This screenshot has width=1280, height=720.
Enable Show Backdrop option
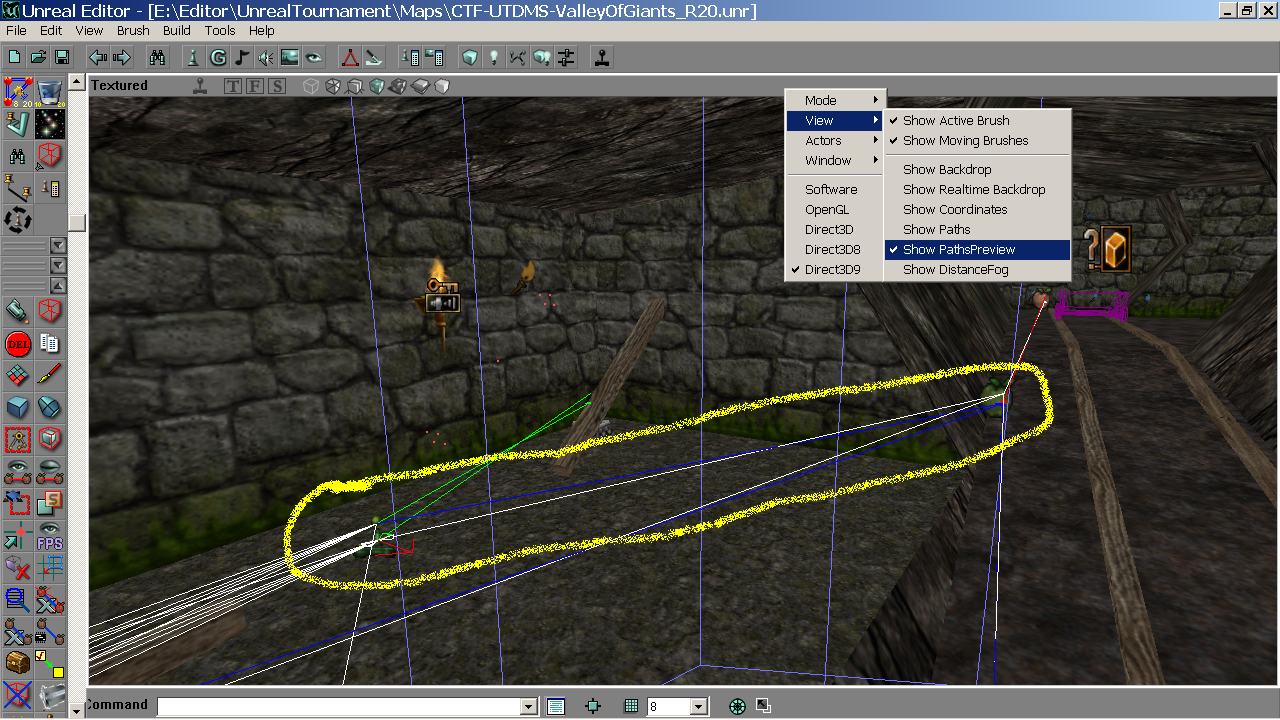[978, 169]
